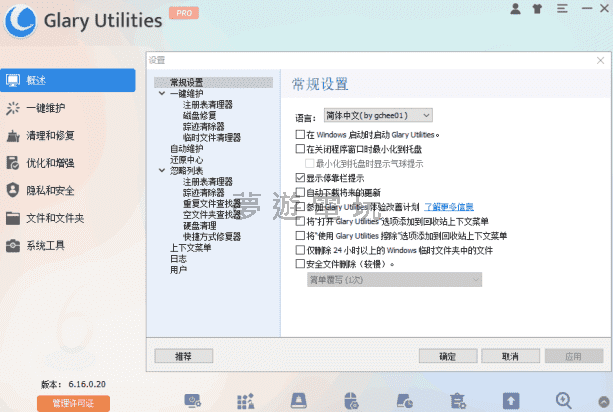Click the user account icon in title bar
The height and width of the screenshot is (412, 613).
(515, 9)
